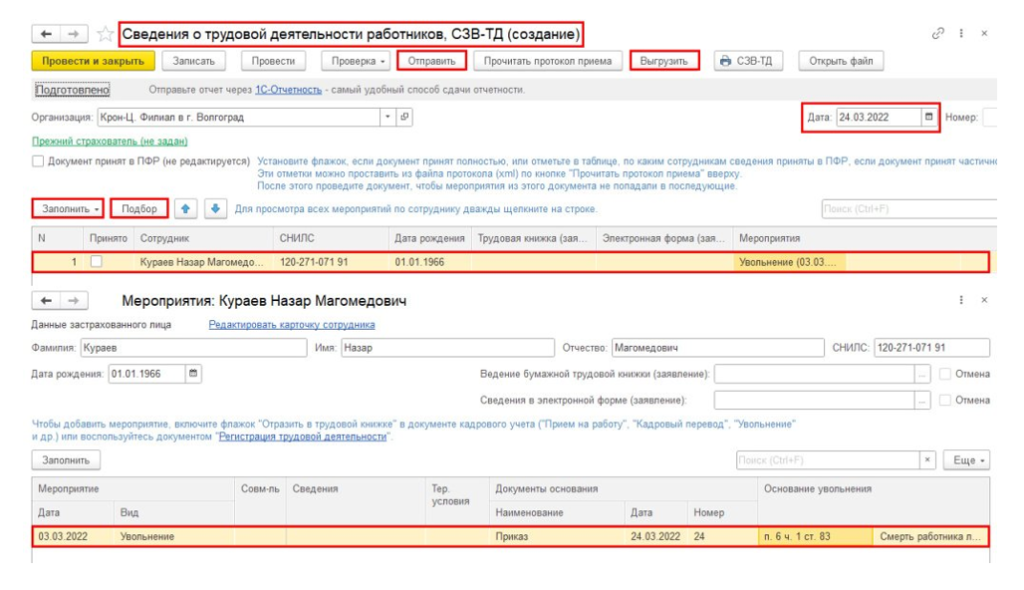
Task: Open calendar for Дата рождения field
Action: tap(193, 374)
